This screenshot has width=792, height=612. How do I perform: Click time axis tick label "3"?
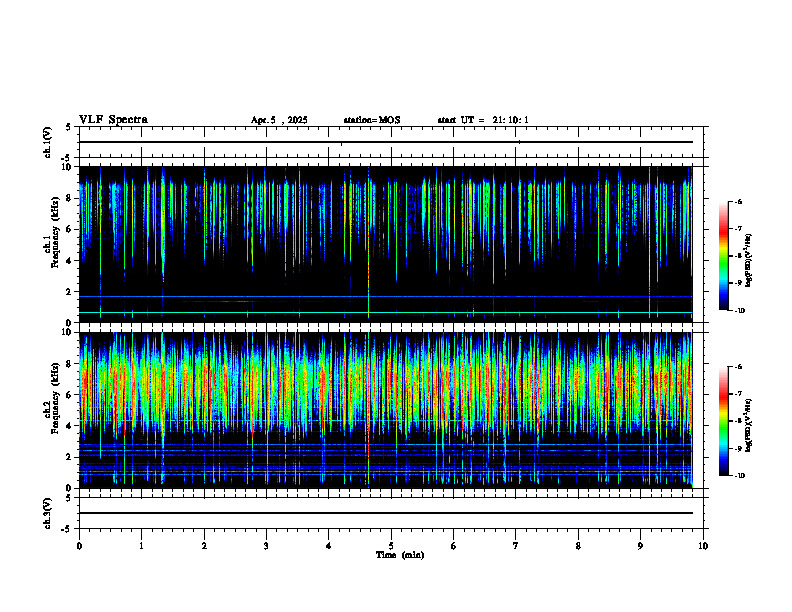266,546
